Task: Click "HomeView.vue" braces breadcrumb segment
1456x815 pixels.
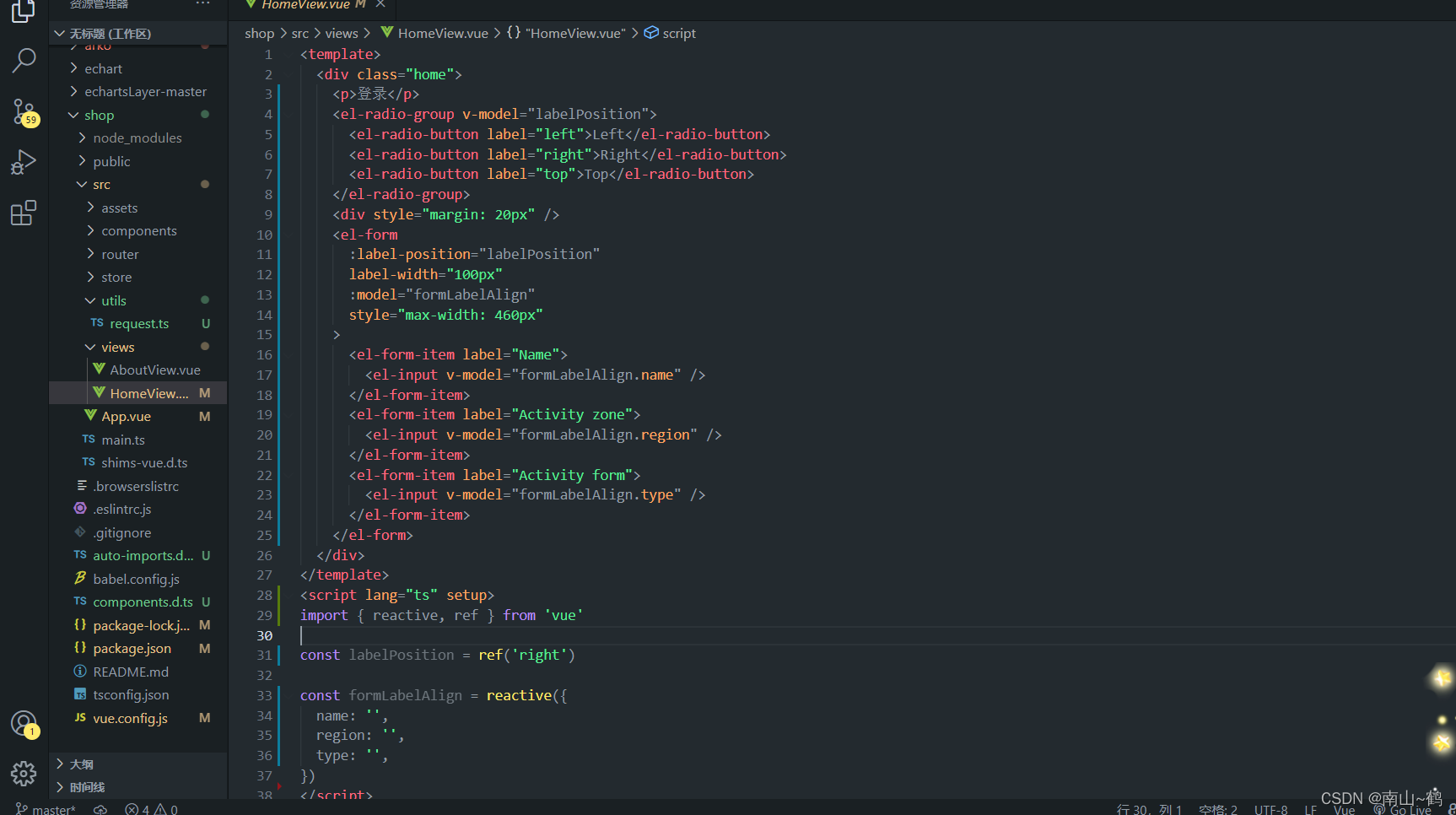Action: (566, 33)
